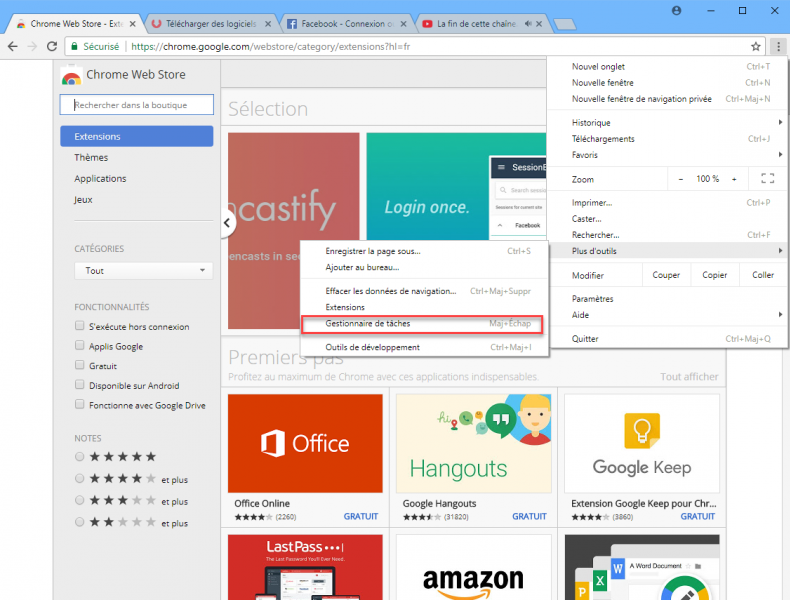This screenshot has height=600, width=790.
Task: Open the Chrome three-dot menu button
Action: (x=778, y=46)
